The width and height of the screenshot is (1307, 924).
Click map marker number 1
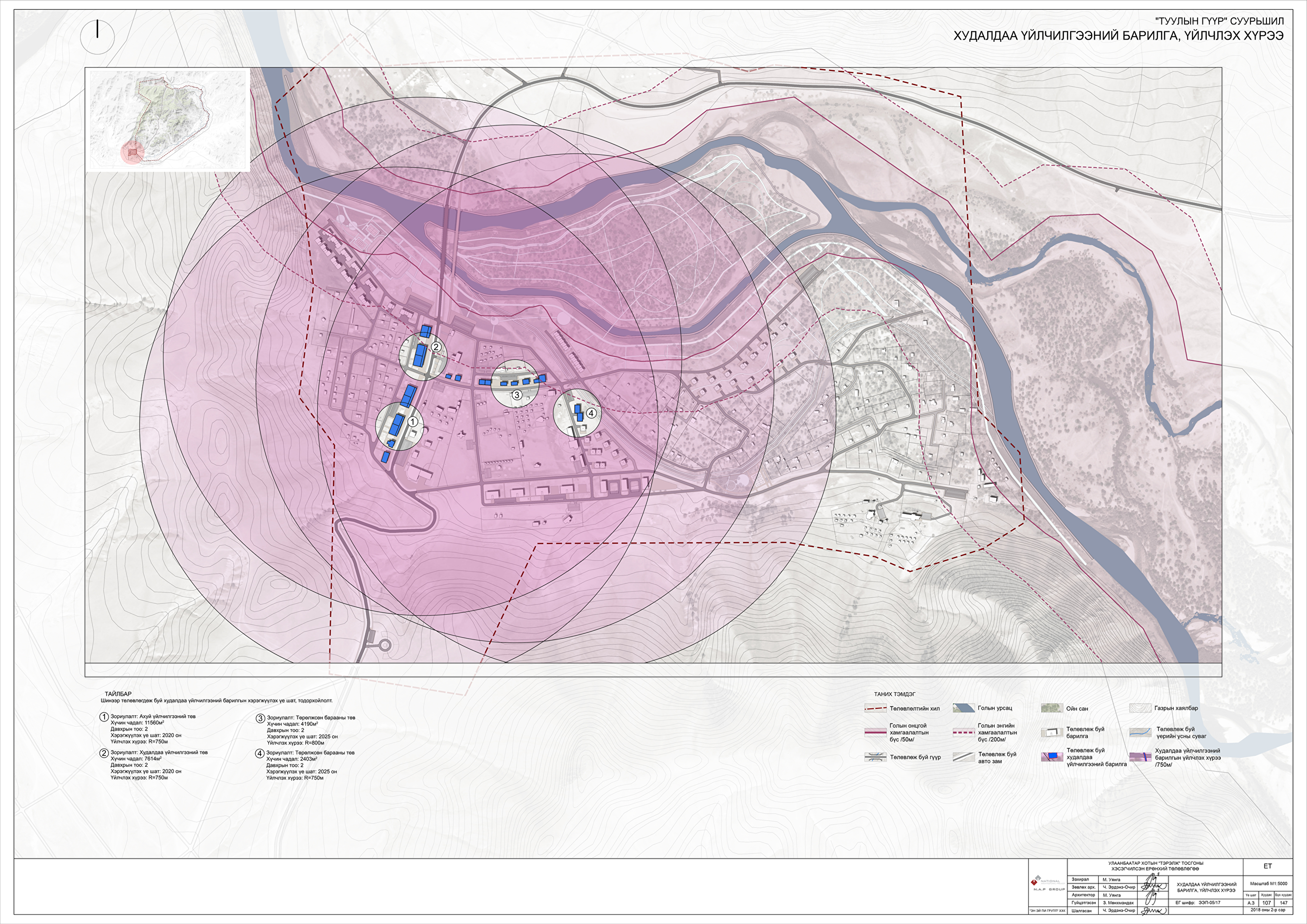click(x=413, y=422)
